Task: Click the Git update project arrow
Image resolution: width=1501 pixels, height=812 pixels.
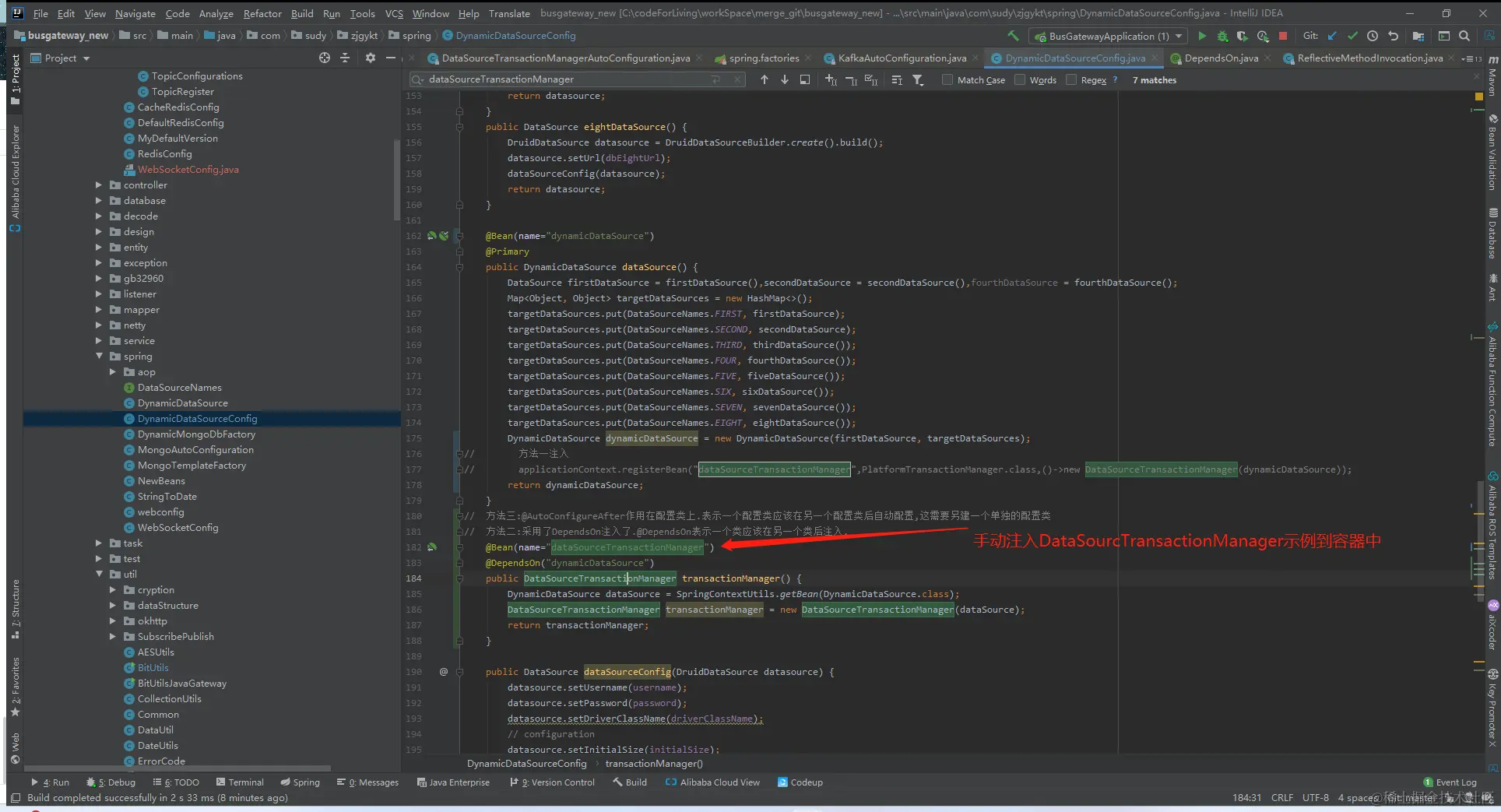Action: click(1332, 36)
